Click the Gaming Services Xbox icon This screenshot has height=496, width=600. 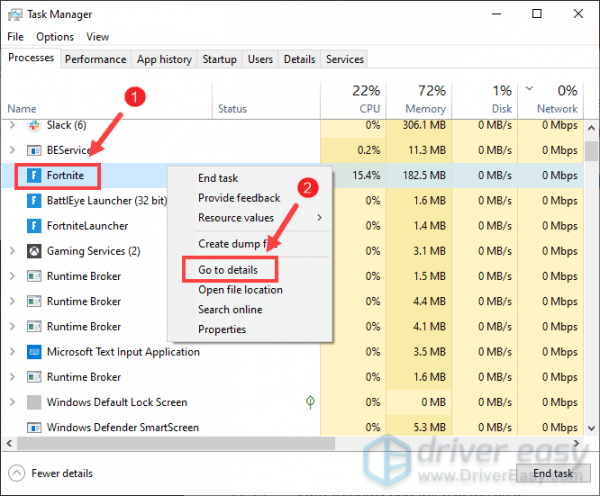(x=32, y=251)
